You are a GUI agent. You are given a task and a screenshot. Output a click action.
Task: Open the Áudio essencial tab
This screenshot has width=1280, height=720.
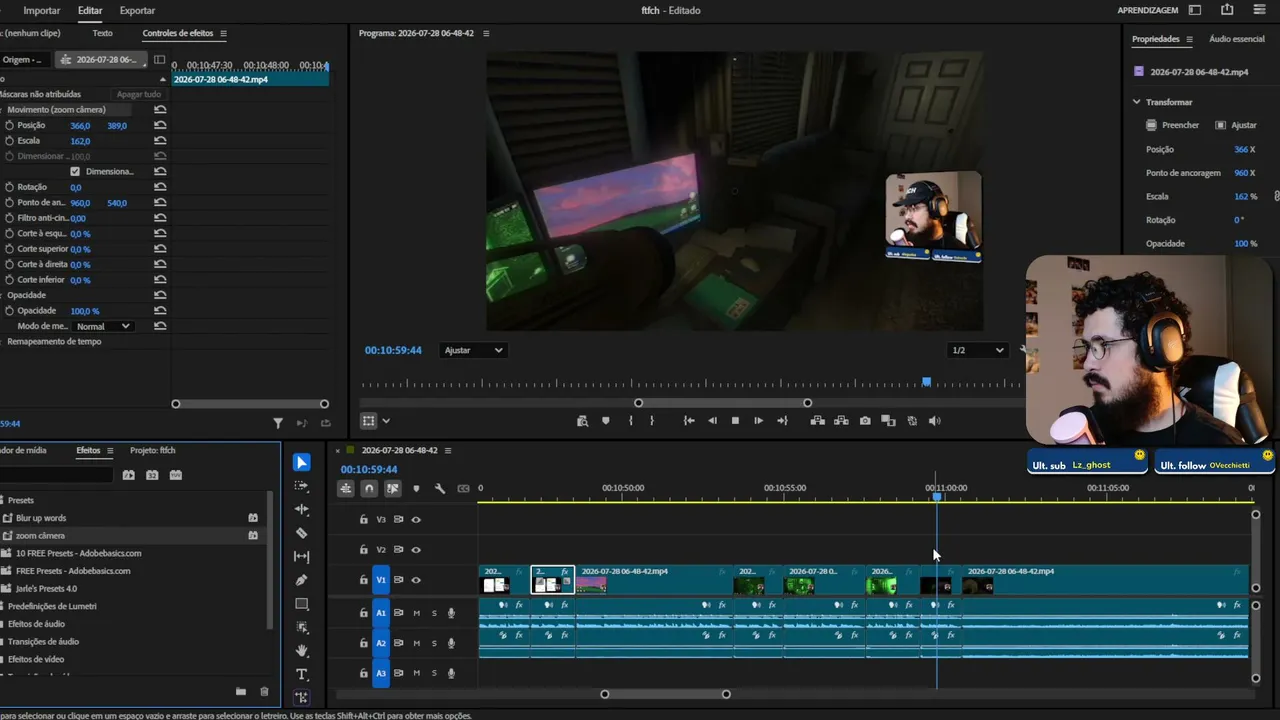[x=1237, y=39]
